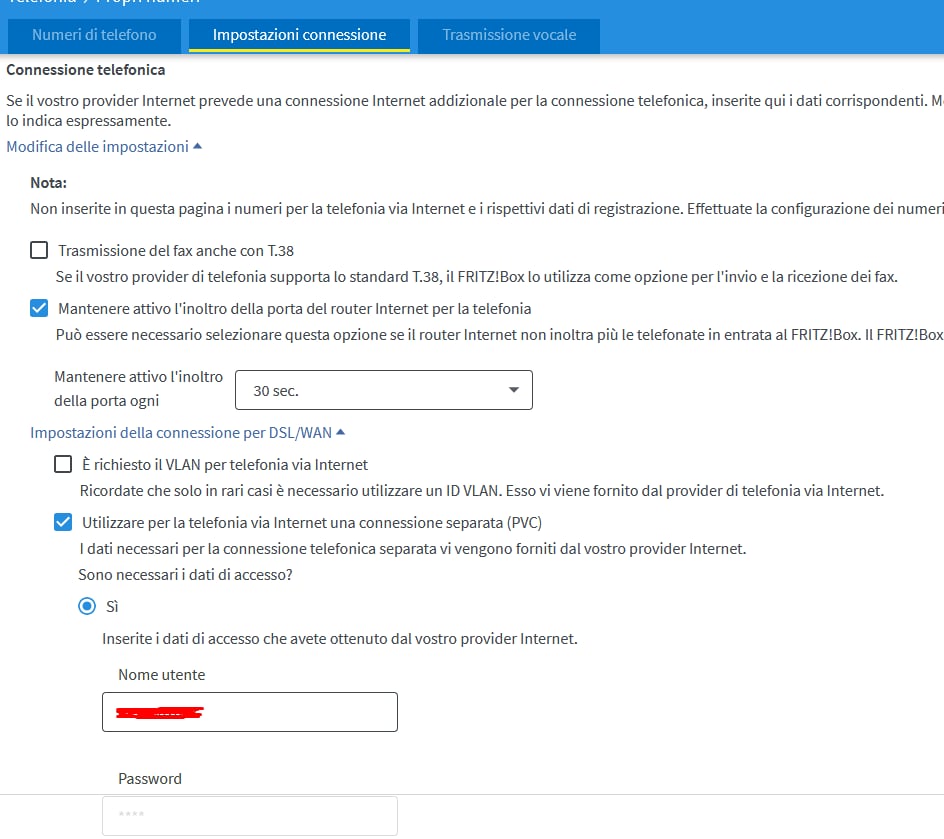The image size is (944, 839).
Task: Collapse the Modifica delle impostazioni section
Action: coord(104,147)
